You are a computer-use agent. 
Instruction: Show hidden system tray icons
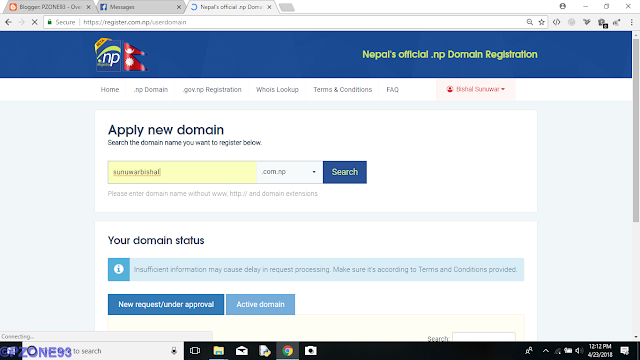(546, 351)
